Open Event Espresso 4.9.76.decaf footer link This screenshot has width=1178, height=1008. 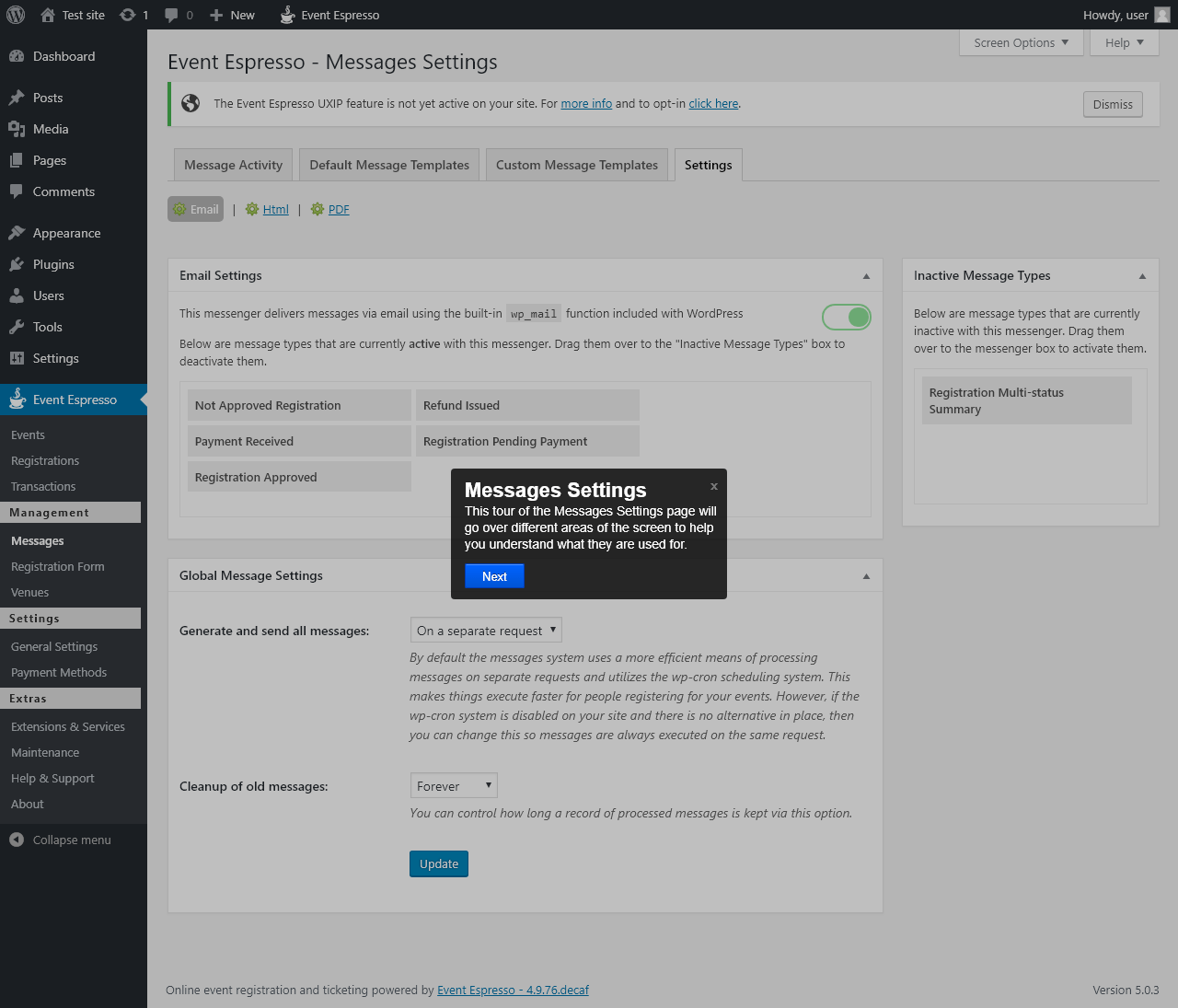point(513,990)
